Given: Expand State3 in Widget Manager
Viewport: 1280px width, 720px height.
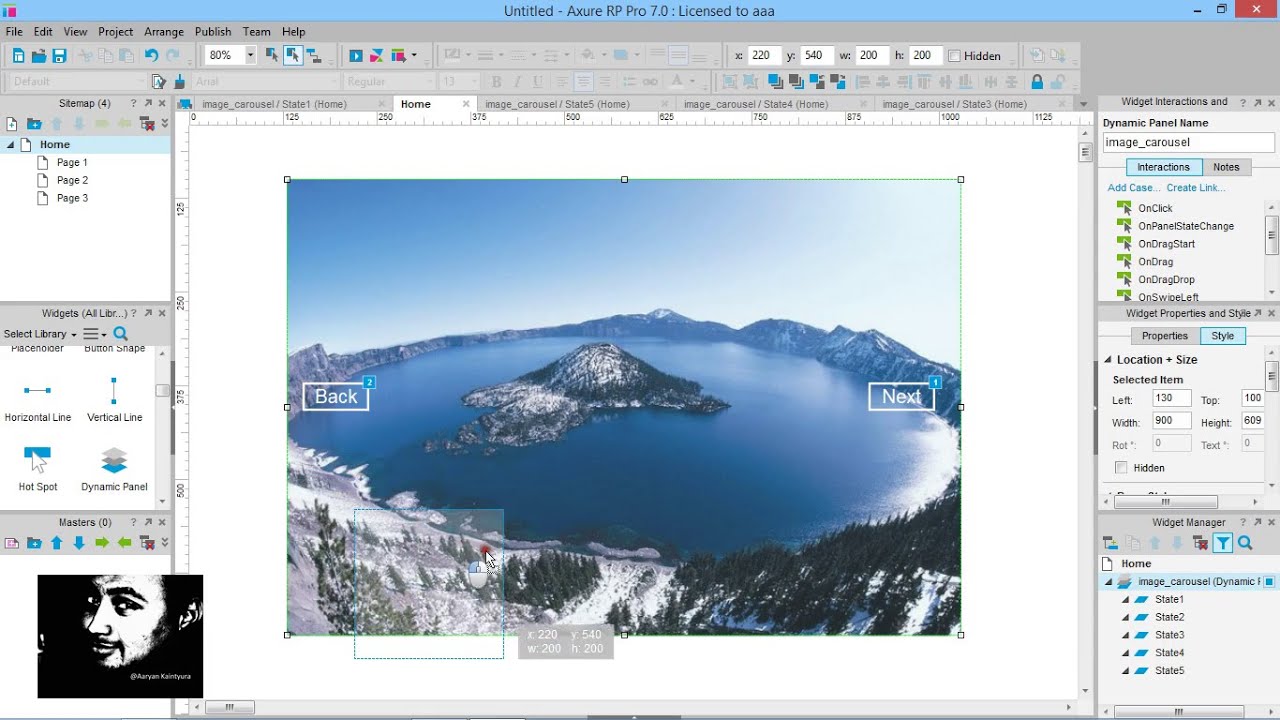Looking at the screenshot, I should click(1125, 636).
